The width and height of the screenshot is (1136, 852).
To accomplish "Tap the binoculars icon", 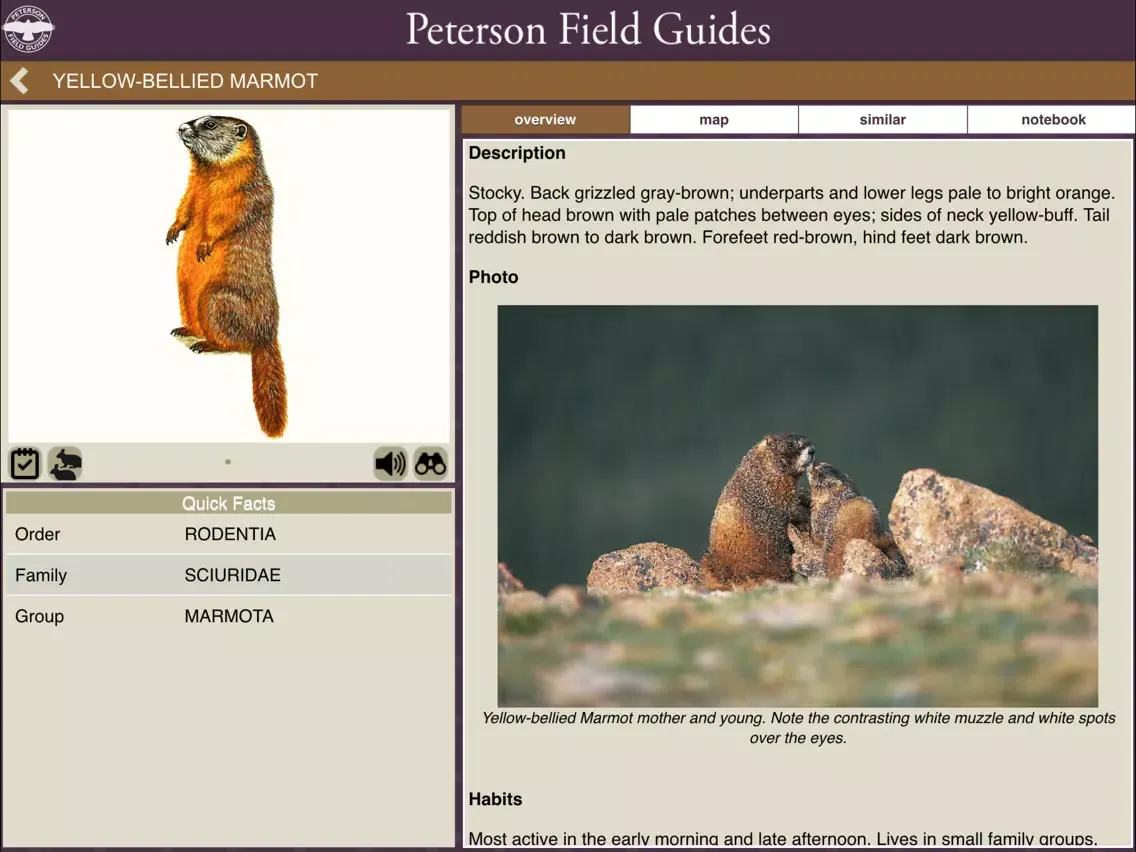I will pyautogui.click(x=430, y=463).
